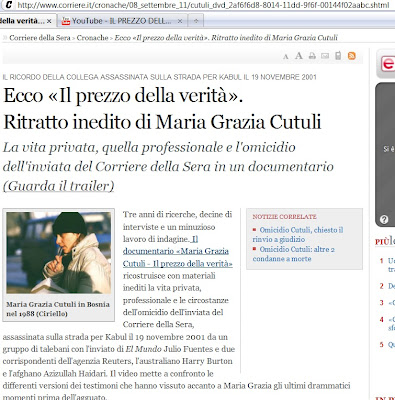
Task: Print the article via printer icon
Action: 312,56
